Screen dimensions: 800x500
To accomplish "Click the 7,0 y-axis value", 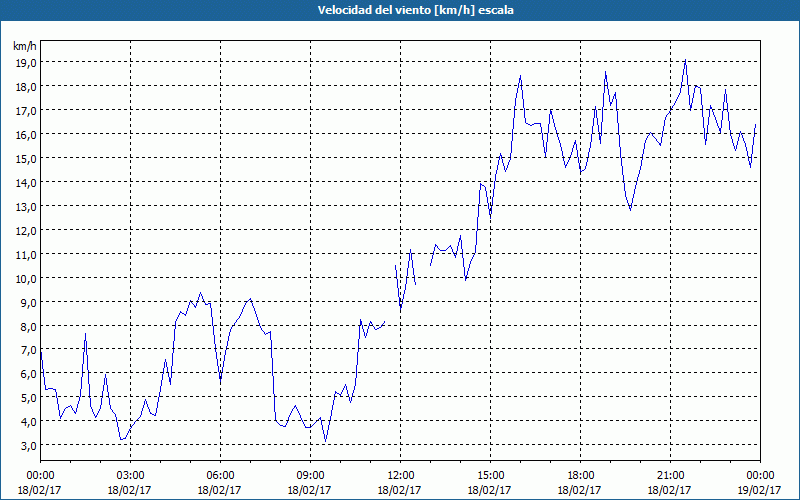I will pos(29,349).
